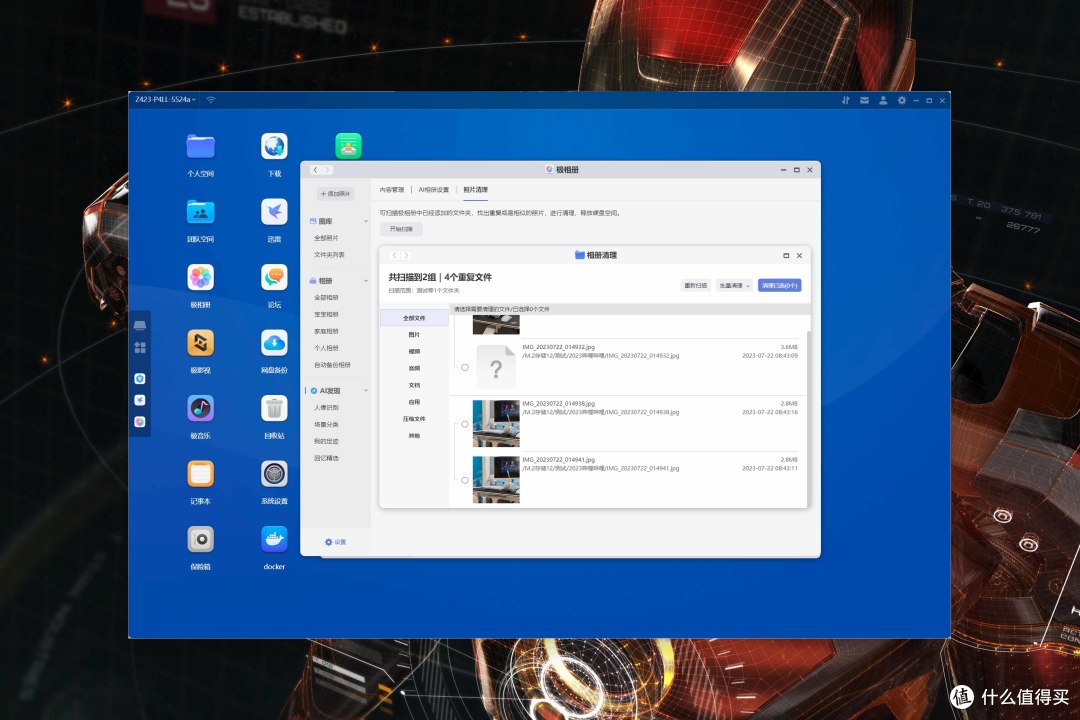This screenshot has height=720, width=1080.
Task: Open the message envelope icon in top bar
Action: pos(864,101)
